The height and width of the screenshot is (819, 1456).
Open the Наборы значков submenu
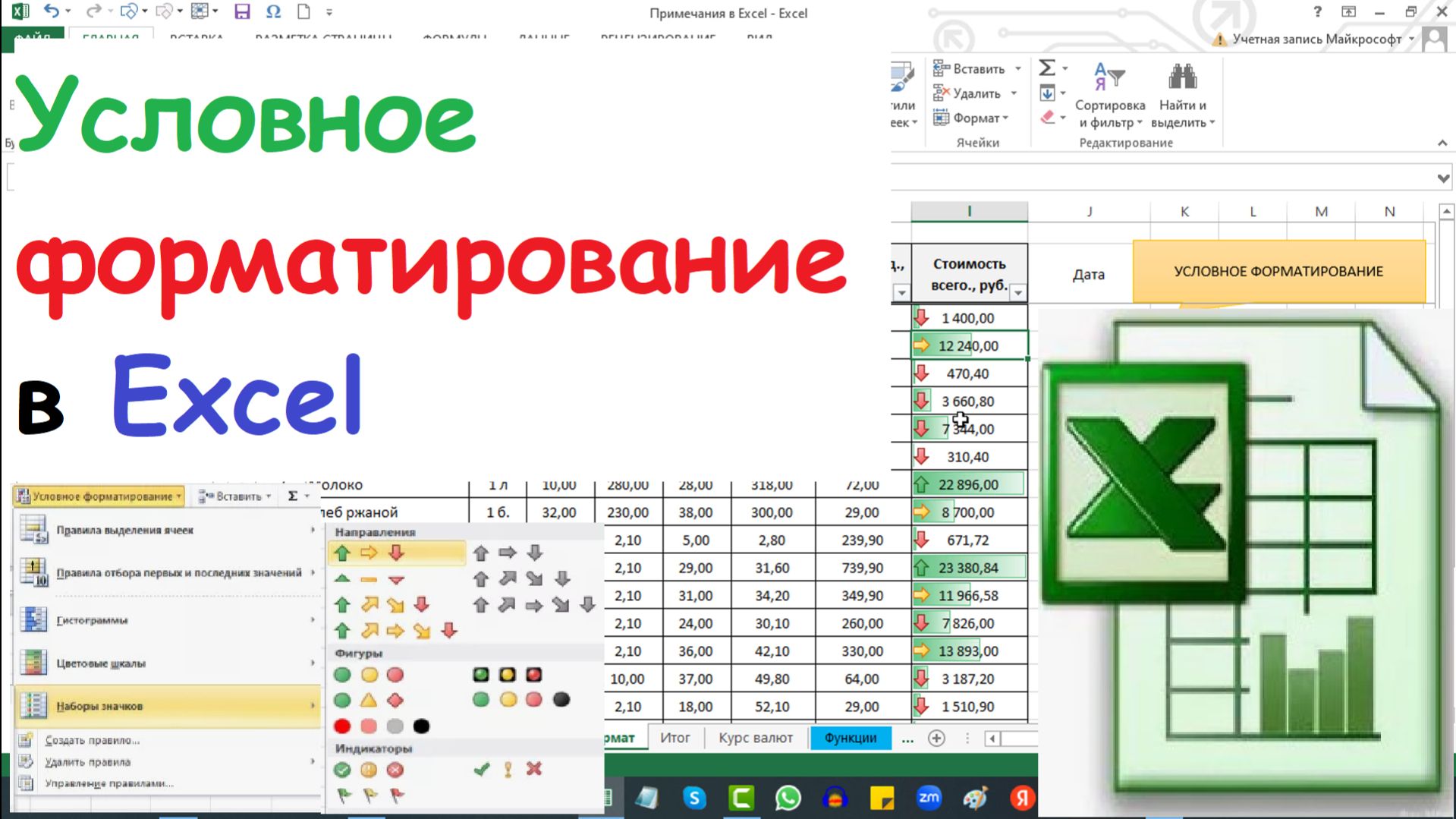click(x=167, y=706)
